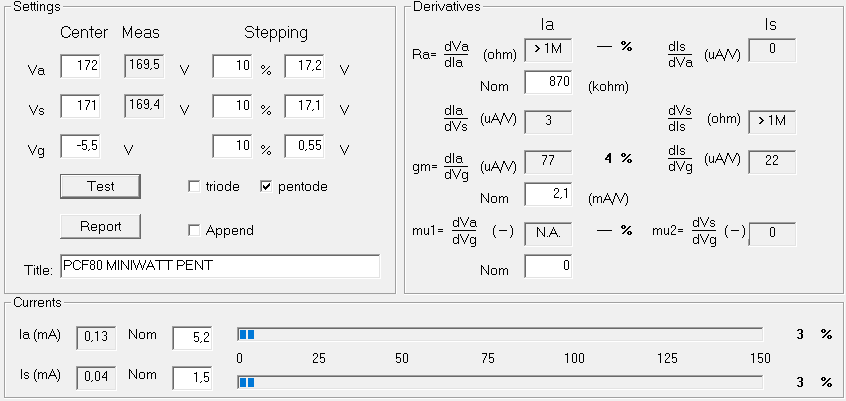The image size is (846, 401).
Task: Click the Vg stepping percent field
Action: (x=233, y=146)
